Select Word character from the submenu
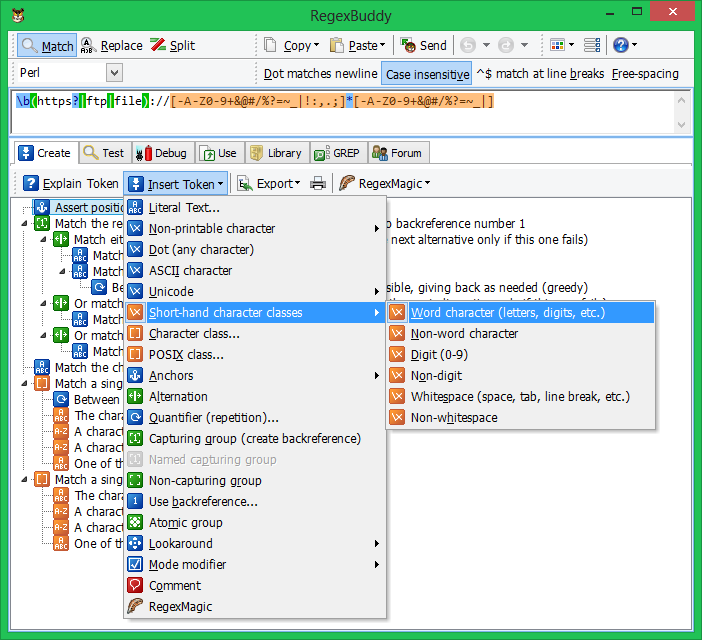The width and height of the screenshot is (702, 640). 507,313
